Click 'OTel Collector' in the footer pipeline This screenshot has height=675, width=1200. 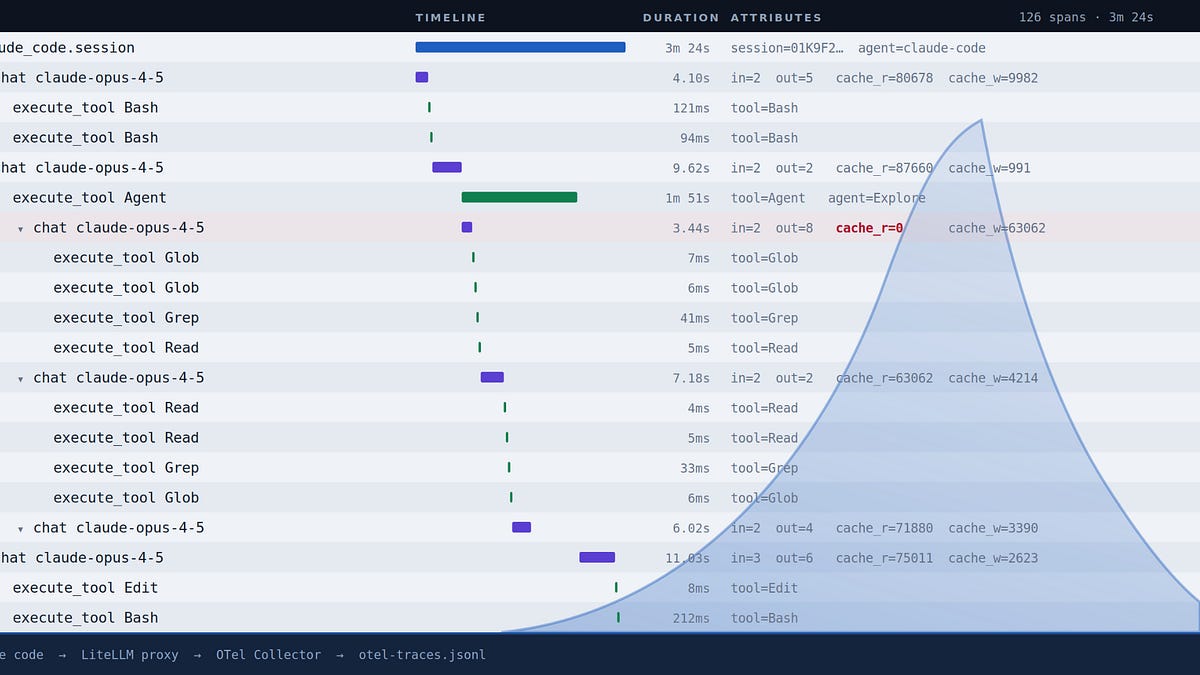click(268, 655)
